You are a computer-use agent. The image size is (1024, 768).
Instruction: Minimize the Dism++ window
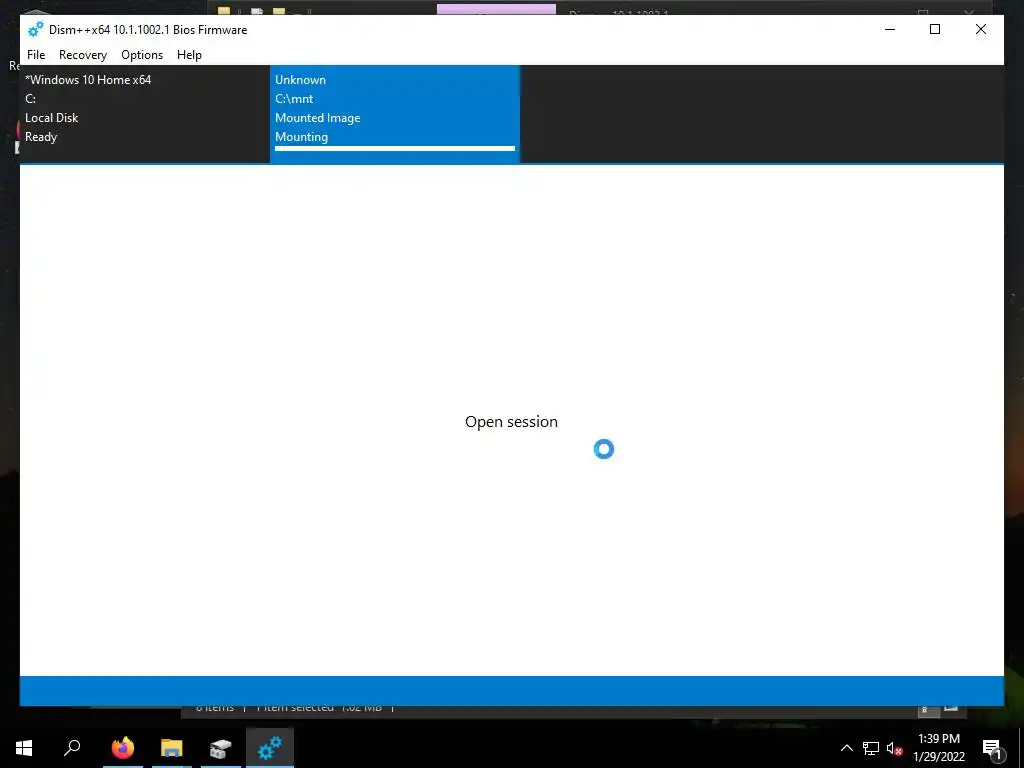(x=890, y=29)
